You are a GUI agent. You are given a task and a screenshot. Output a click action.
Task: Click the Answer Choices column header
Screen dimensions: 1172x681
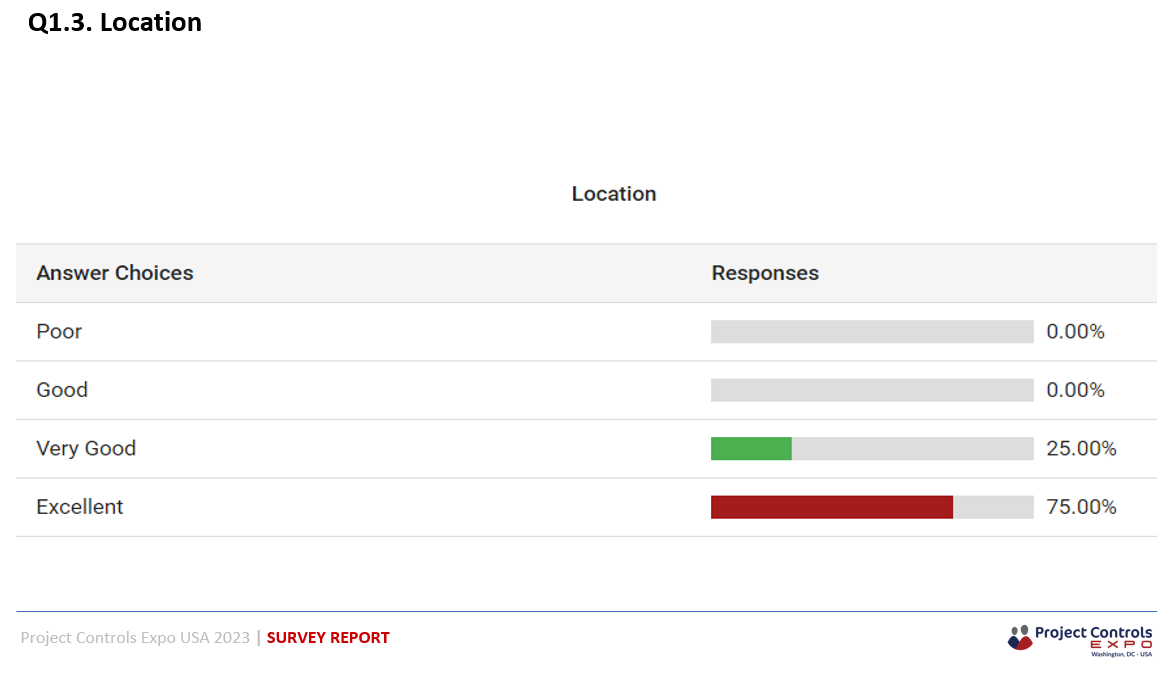pyautogui.click(x=114, y=273)
